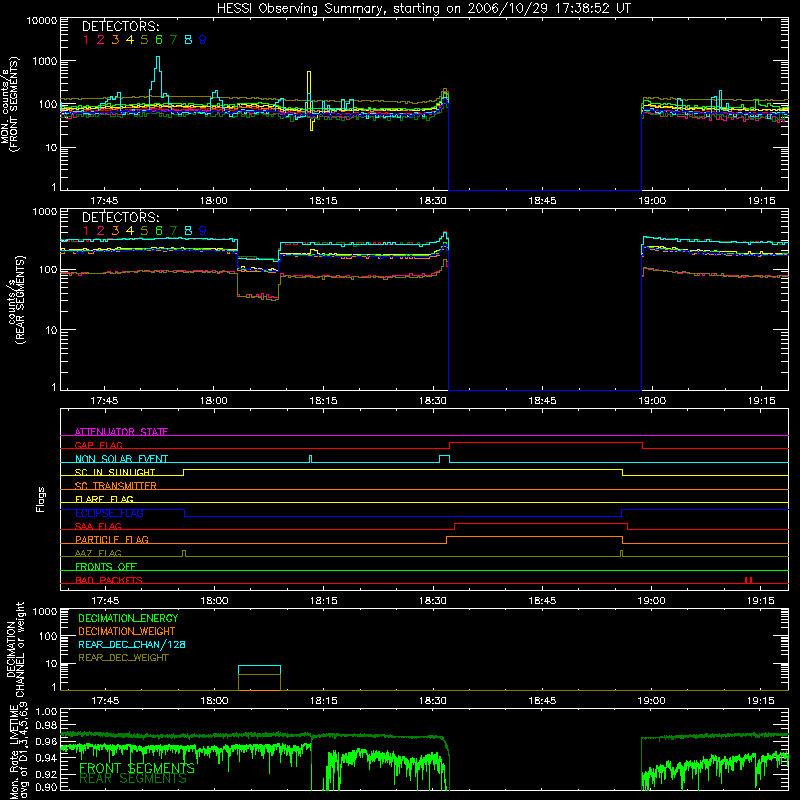Click the NON_SOLAR_EVENT flag label
The width and height of the screenshot is (800, 800).
coord(121,459)
